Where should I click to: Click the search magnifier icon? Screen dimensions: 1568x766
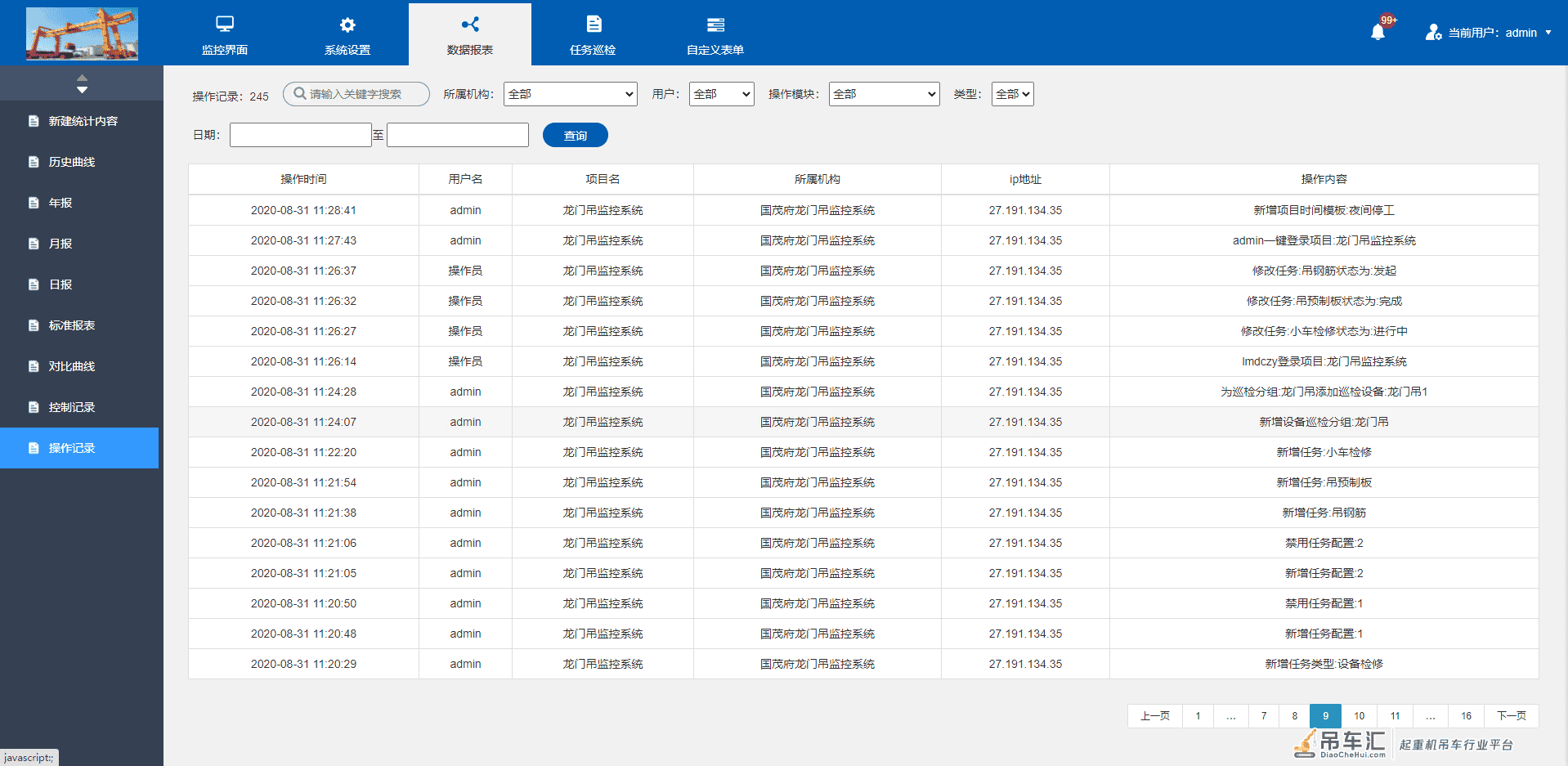(x=300, y=93)
